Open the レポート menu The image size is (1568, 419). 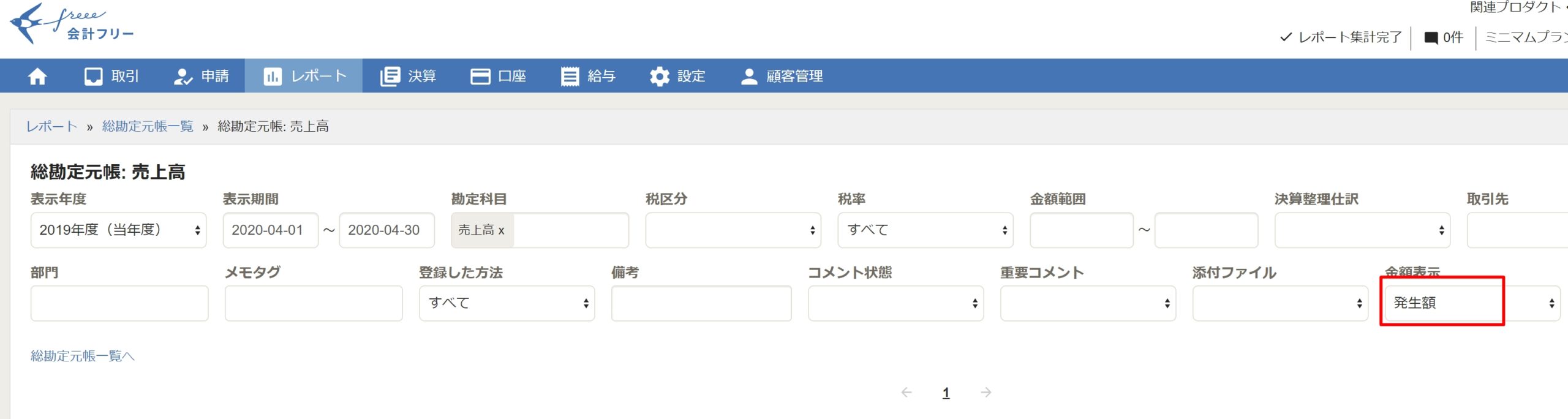304,76
